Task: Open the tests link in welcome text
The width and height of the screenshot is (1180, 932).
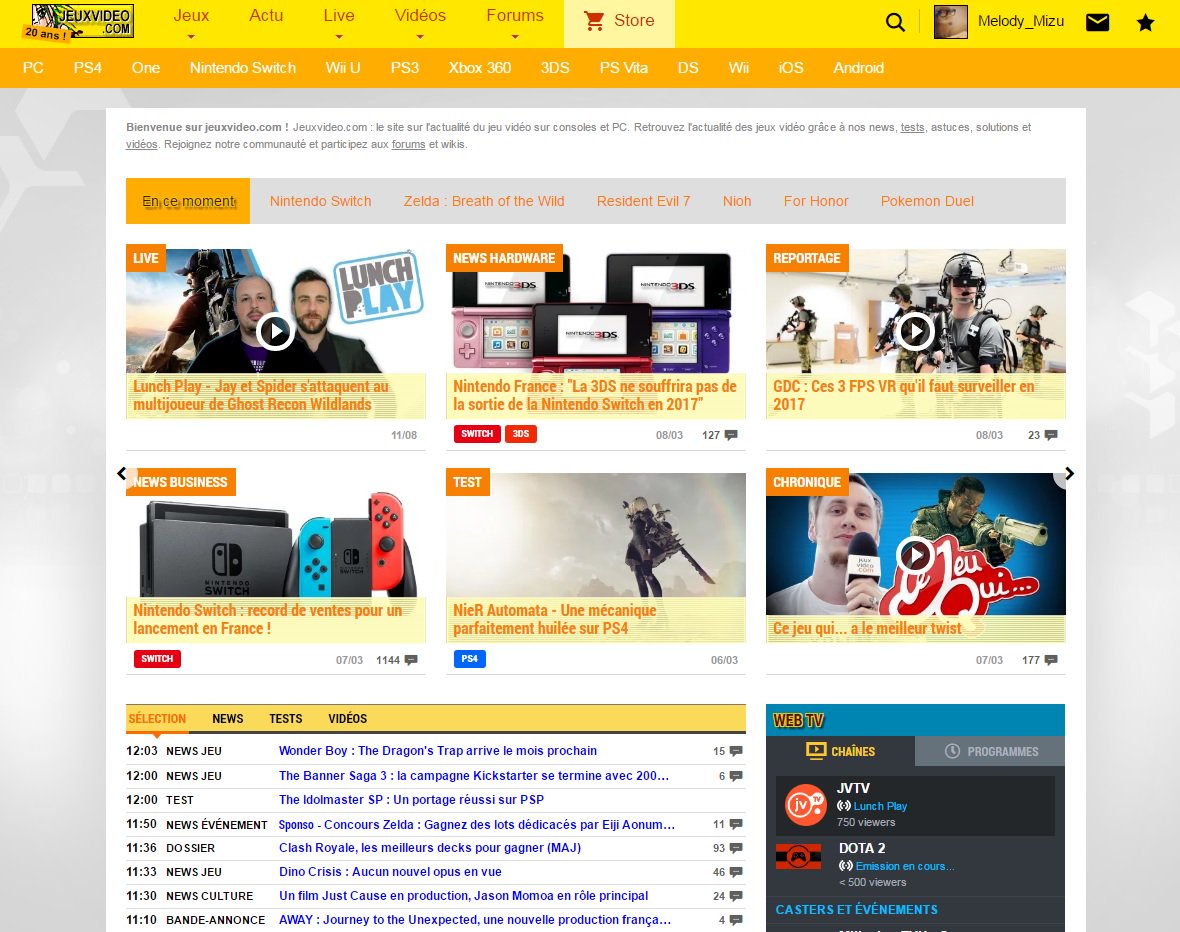Action: tap(912, 127)
